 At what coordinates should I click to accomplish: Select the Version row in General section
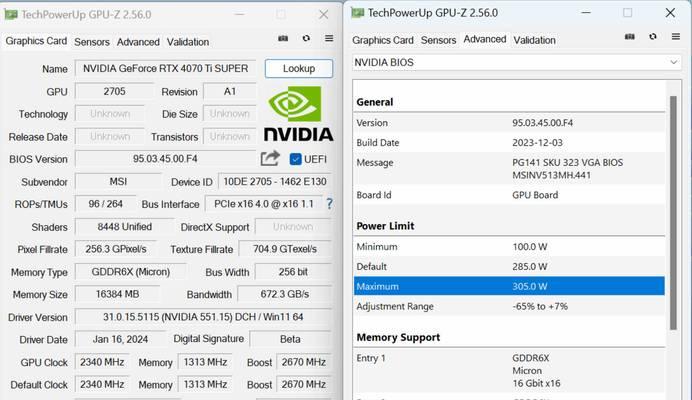pos(509,123)
